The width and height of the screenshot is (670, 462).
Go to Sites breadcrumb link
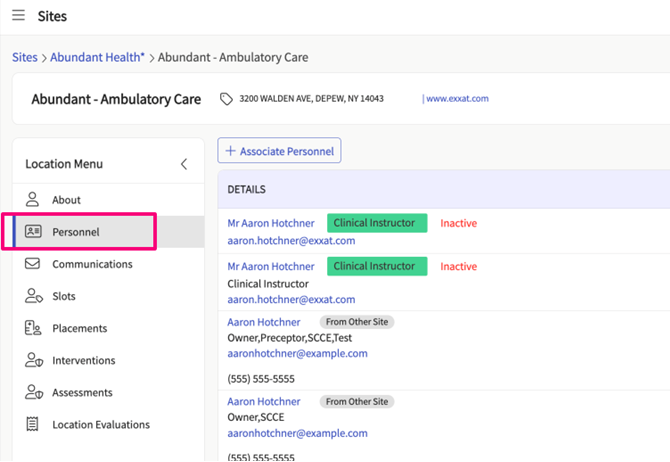[x=24, y=58]
